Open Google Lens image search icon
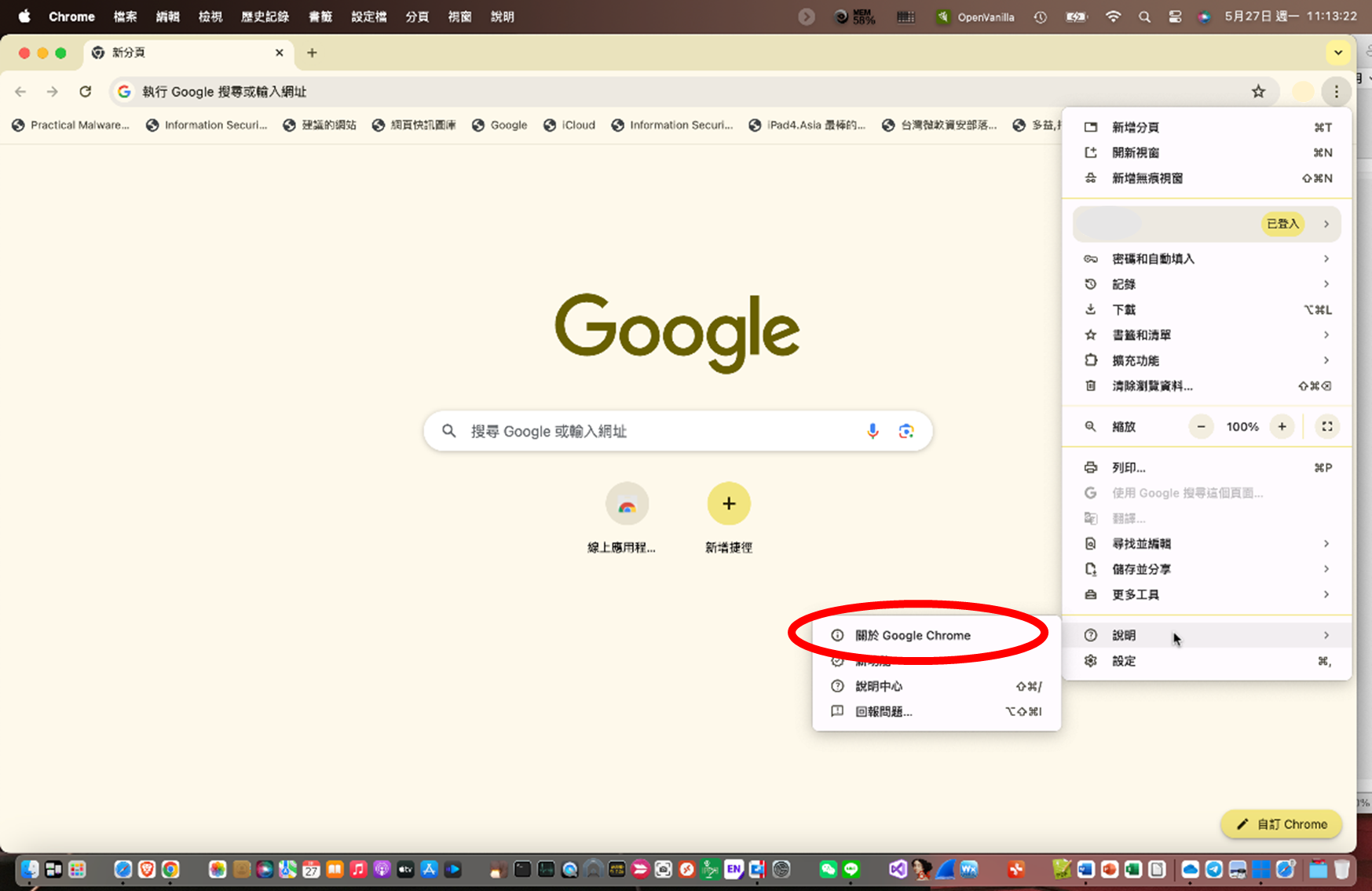The image size is (1372, 891). [x=906, y=431]
